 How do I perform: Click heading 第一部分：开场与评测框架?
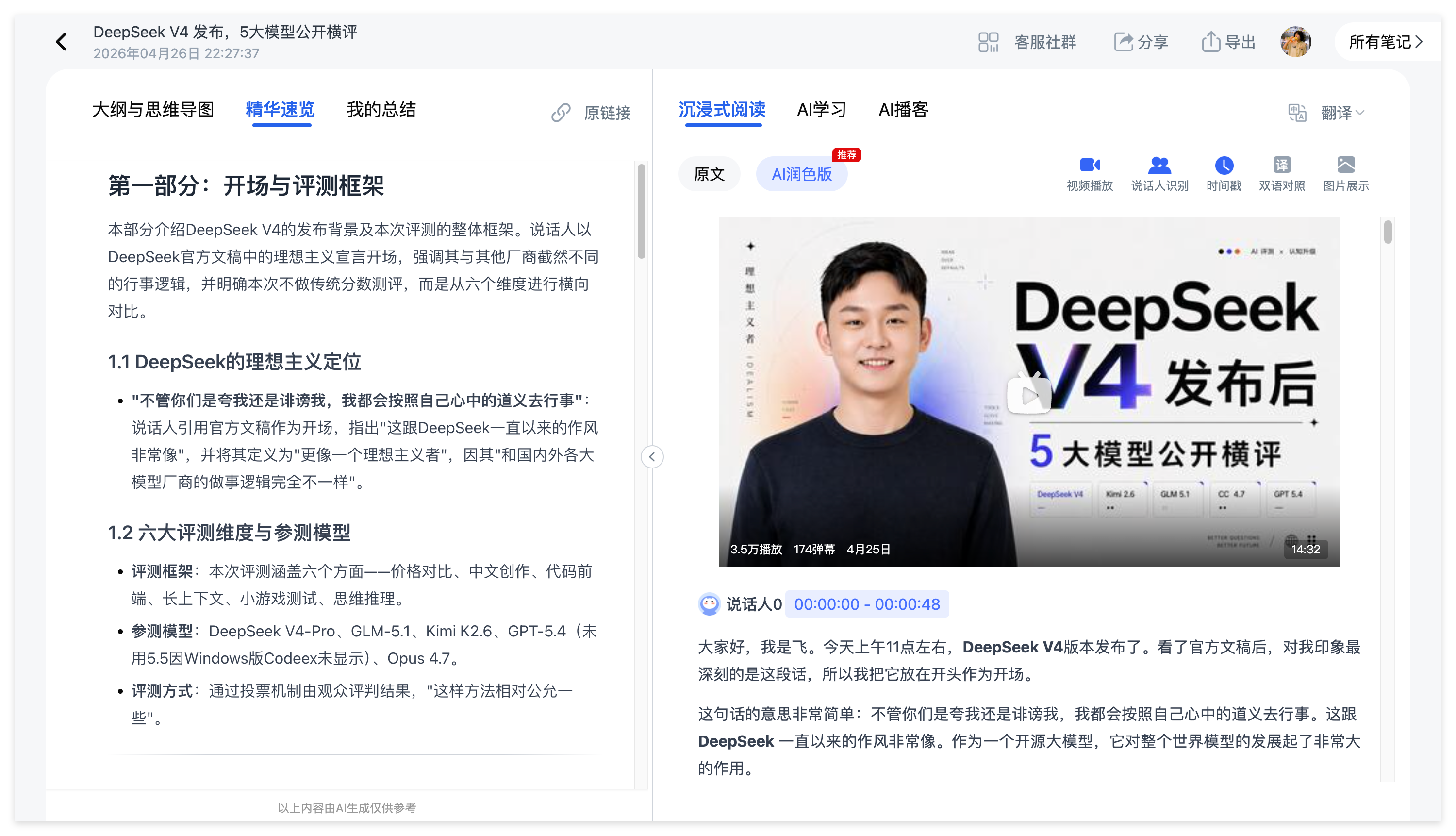(x=246, y=185)
